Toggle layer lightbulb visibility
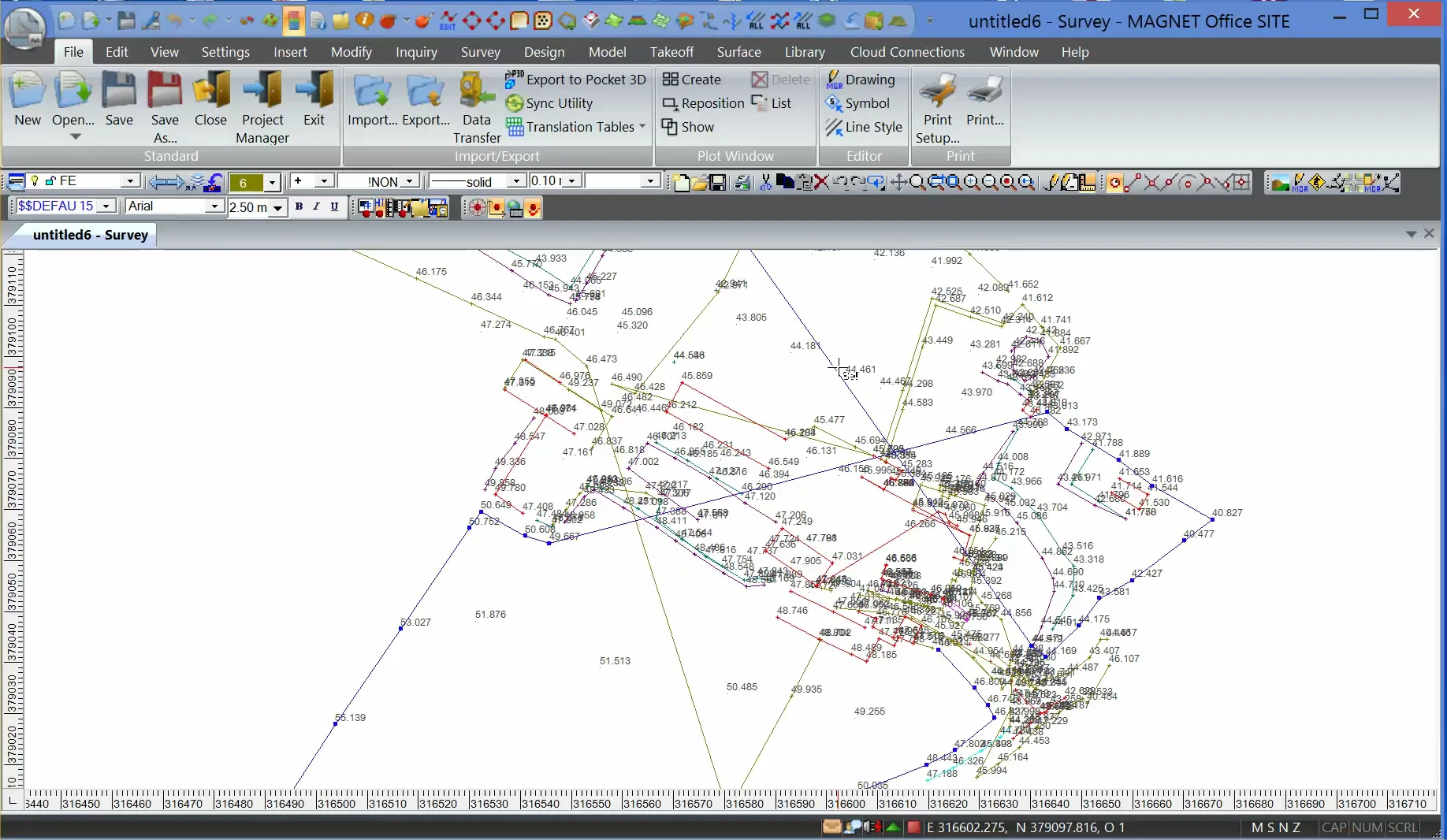 (x=35, y=181)
